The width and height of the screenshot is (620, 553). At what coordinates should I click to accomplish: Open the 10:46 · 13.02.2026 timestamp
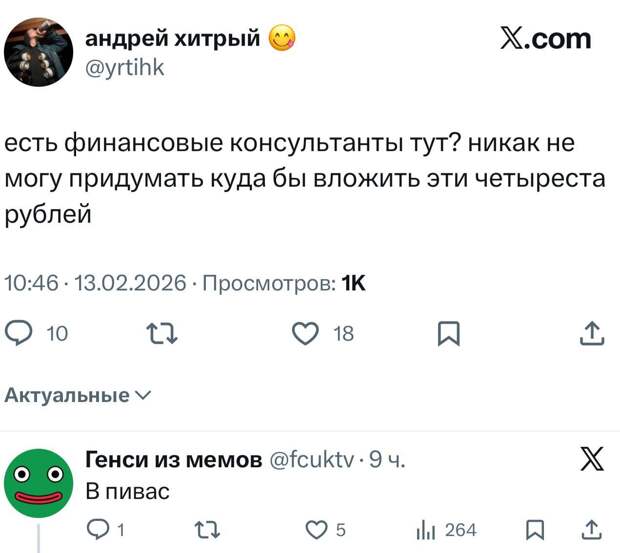point(96,283)
